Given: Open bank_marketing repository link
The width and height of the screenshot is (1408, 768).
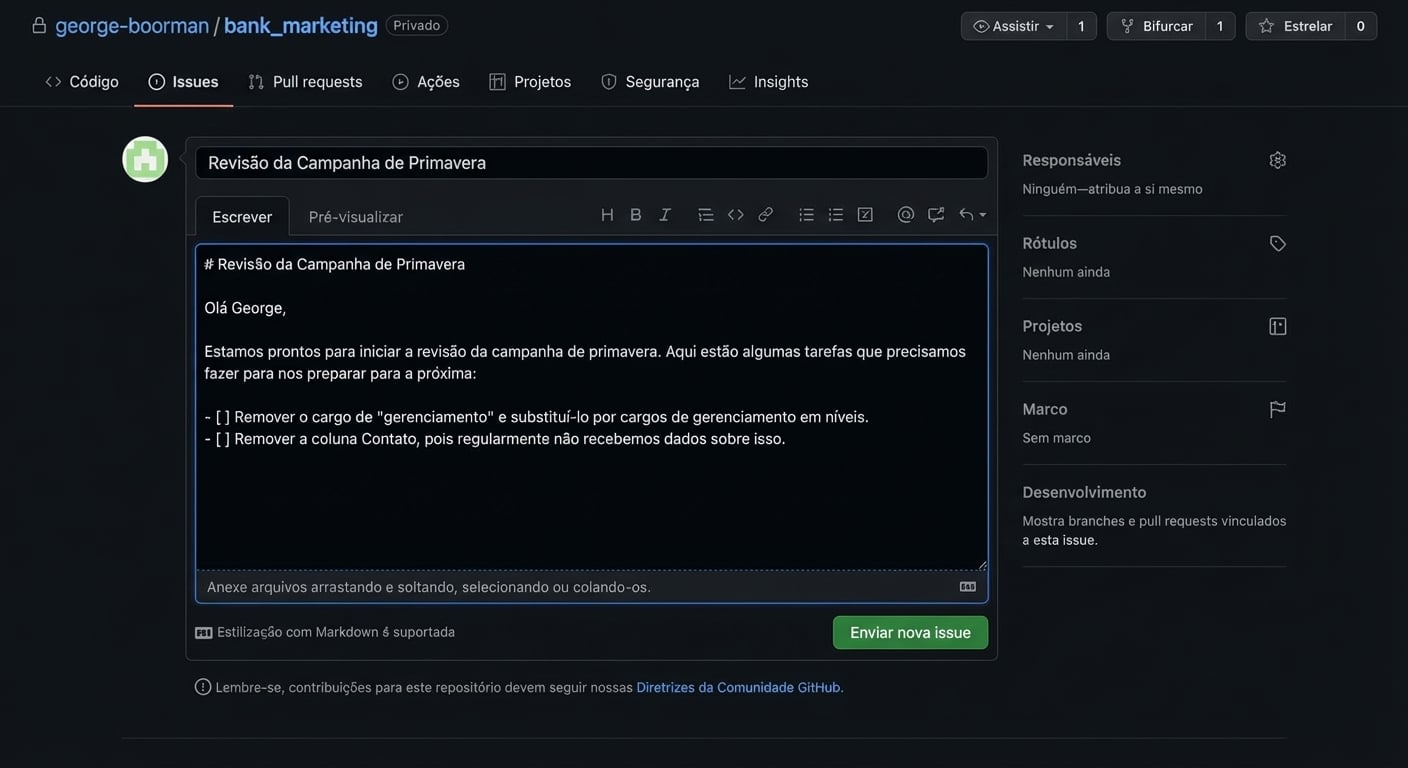Looking at the screenshot, I should [301, 26].
